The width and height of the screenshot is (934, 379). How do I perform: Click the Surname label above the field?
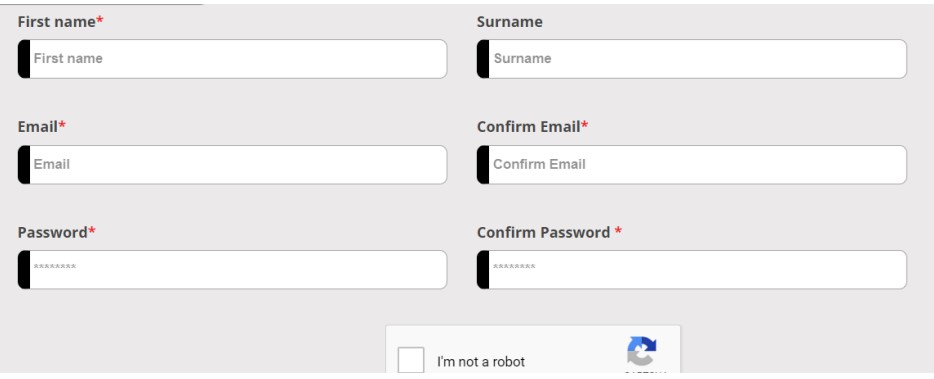pos(510,22)
